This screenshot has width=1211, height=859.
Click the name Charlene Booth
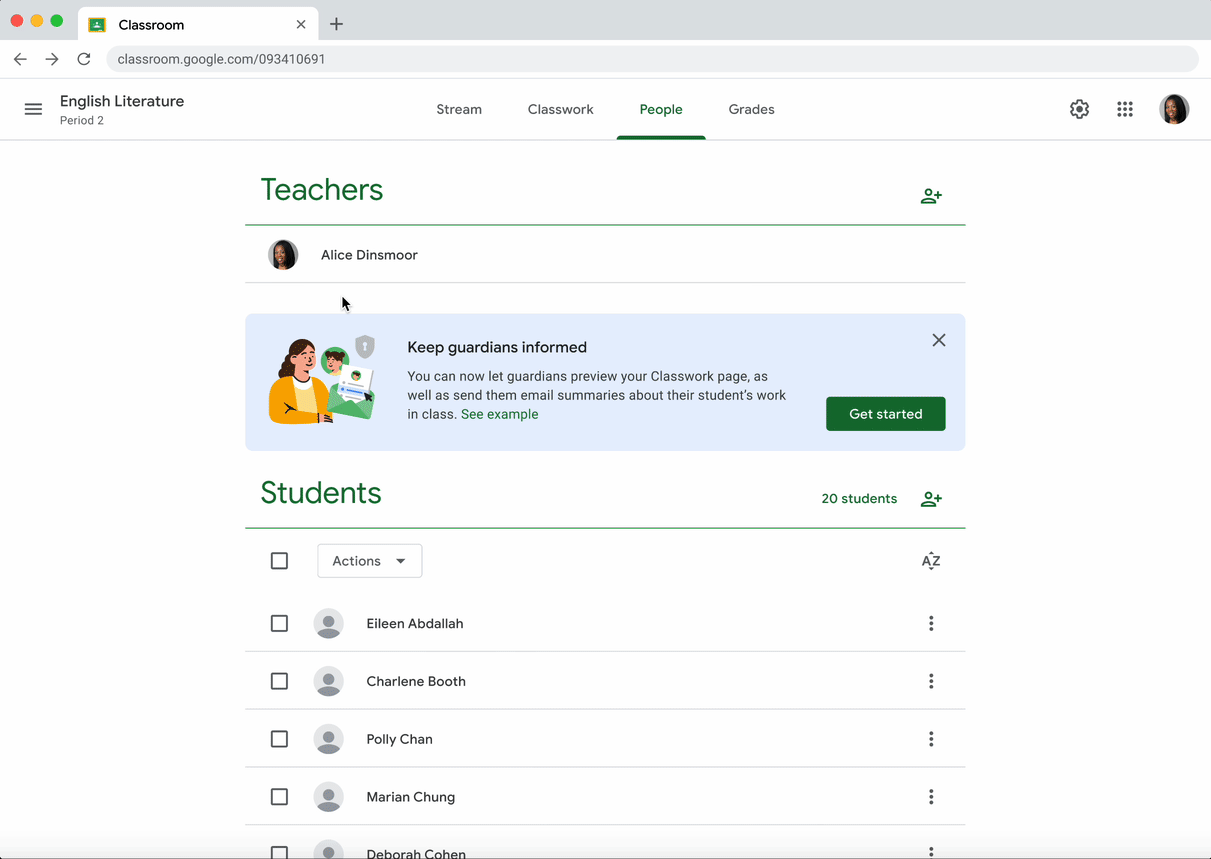[x=416, y=681]
